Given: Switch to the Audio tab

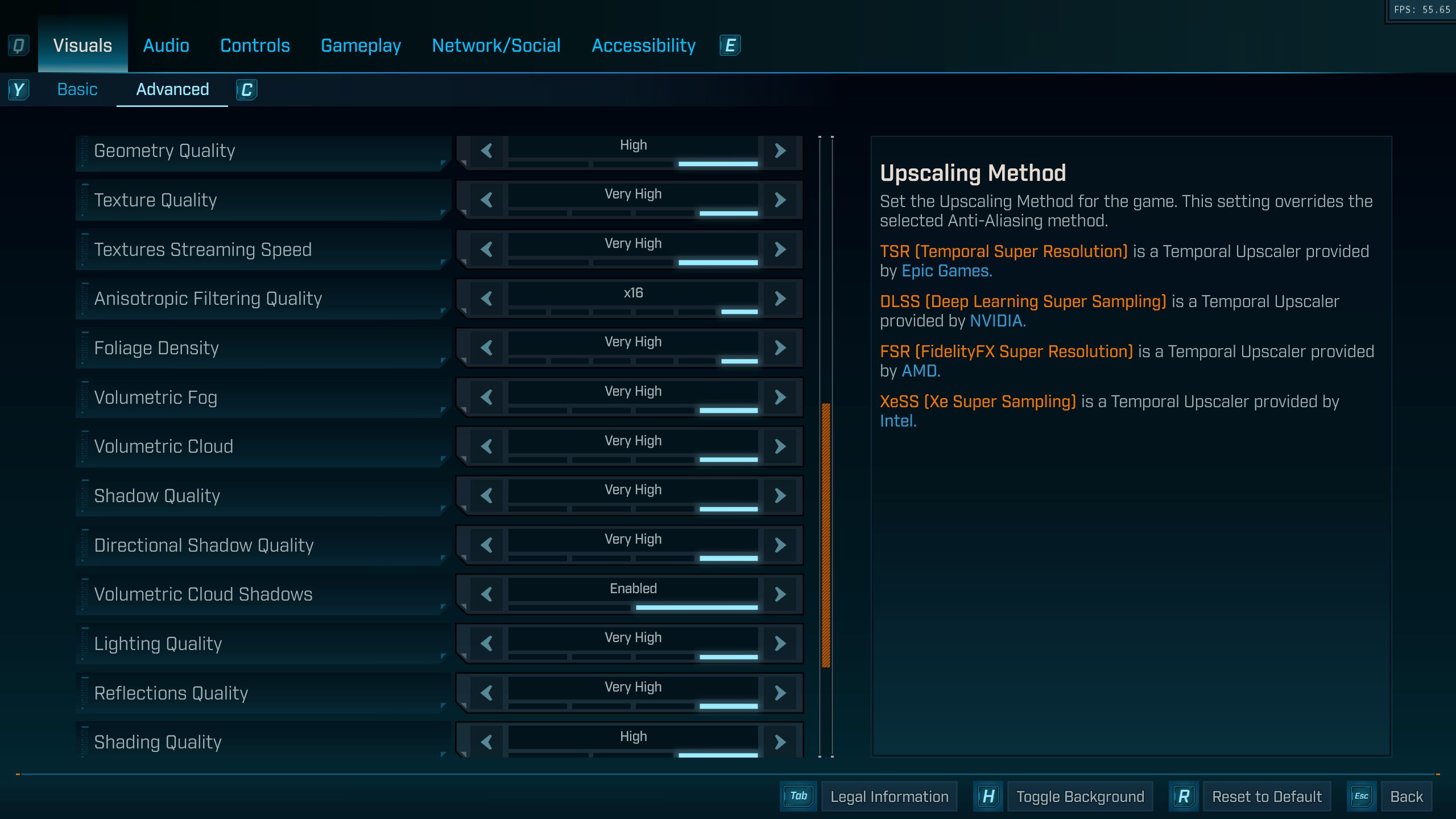Looking at the screenshot, I should click(x=166, y=45).
